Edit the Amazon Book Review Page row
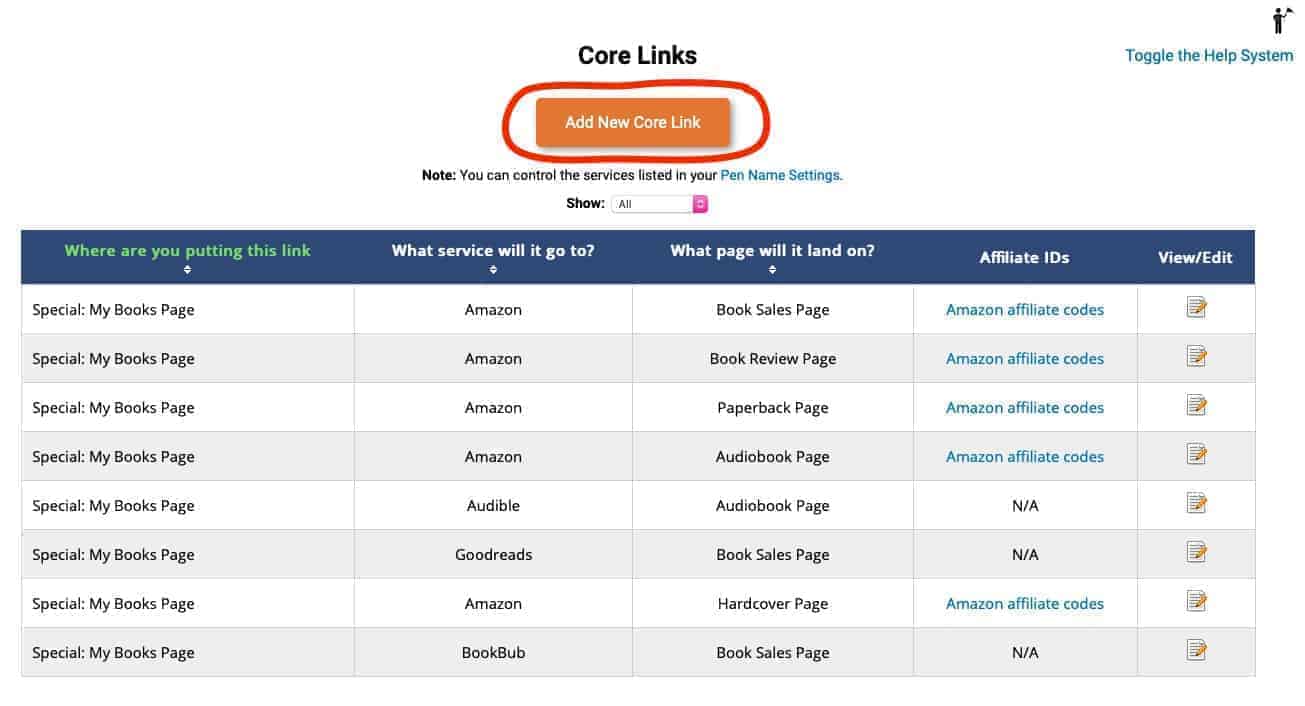The width and height of the screenshot is (1305, 706). pos(1196,357)
